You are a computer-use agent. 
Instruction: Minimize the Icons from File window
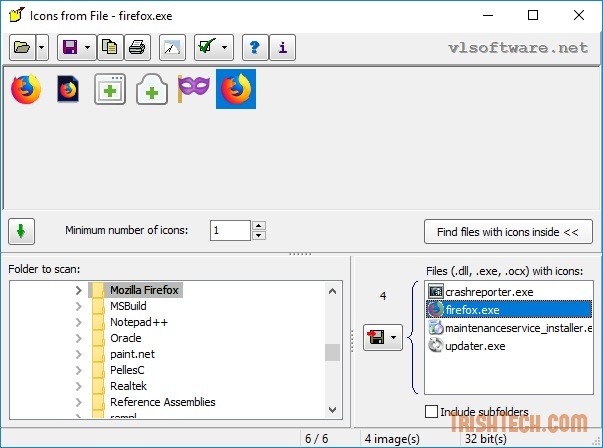coord(488,15)
